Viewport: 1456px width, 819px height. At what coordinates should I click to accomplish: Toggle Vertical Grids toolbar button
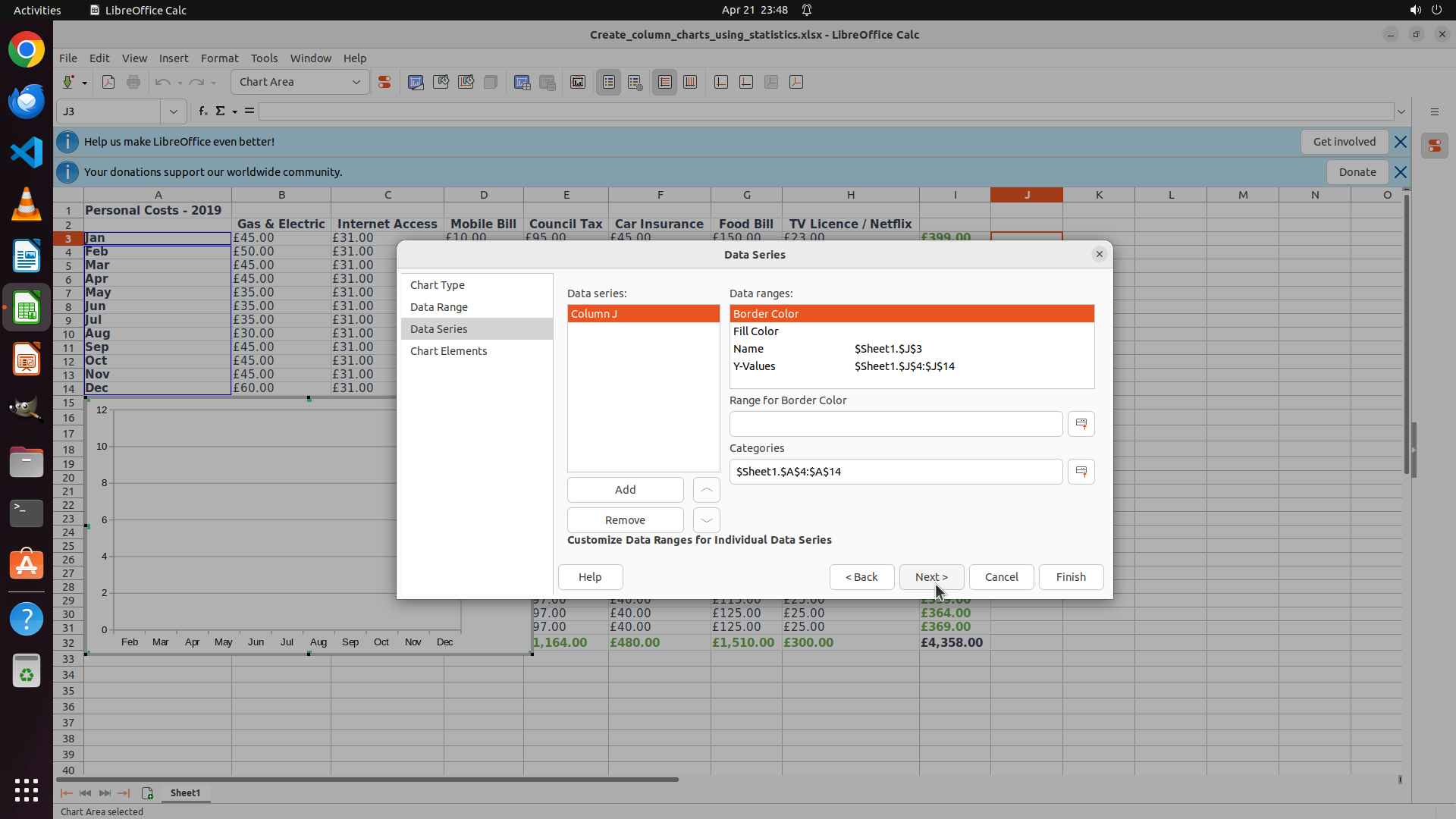(x=690, y=82)
